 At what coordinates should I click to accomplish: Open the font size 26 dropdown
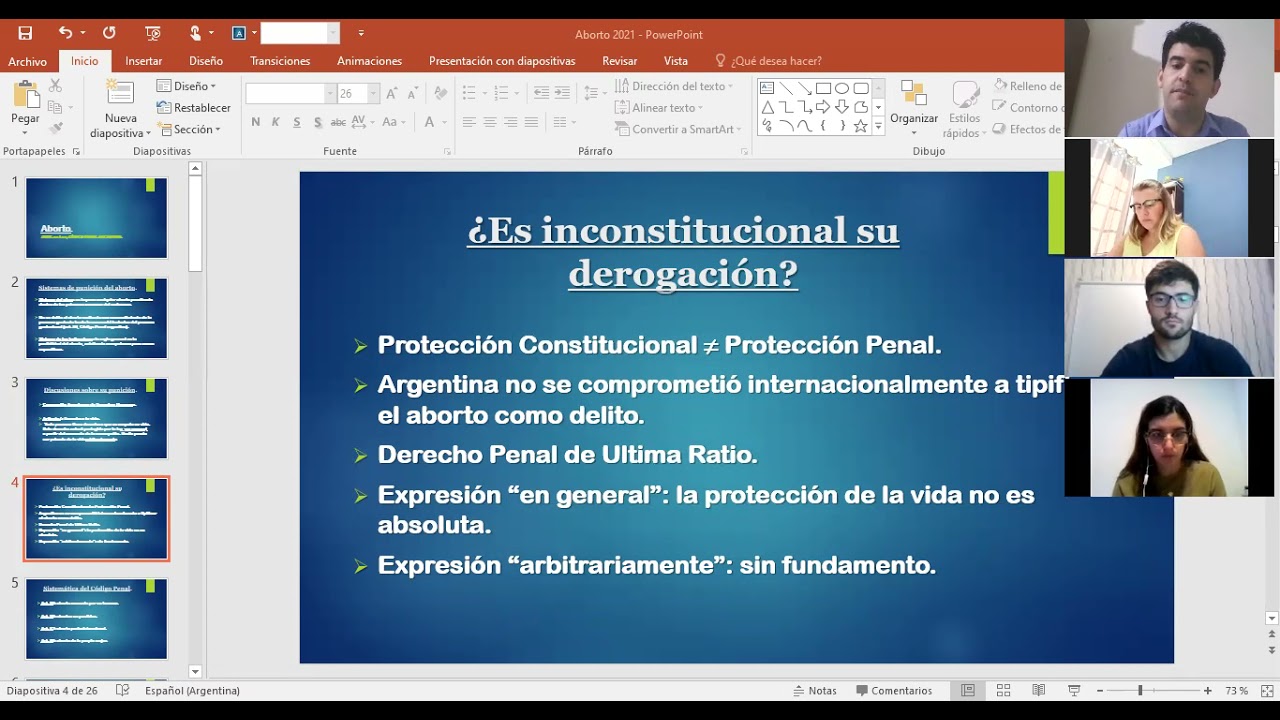(374, 93)
